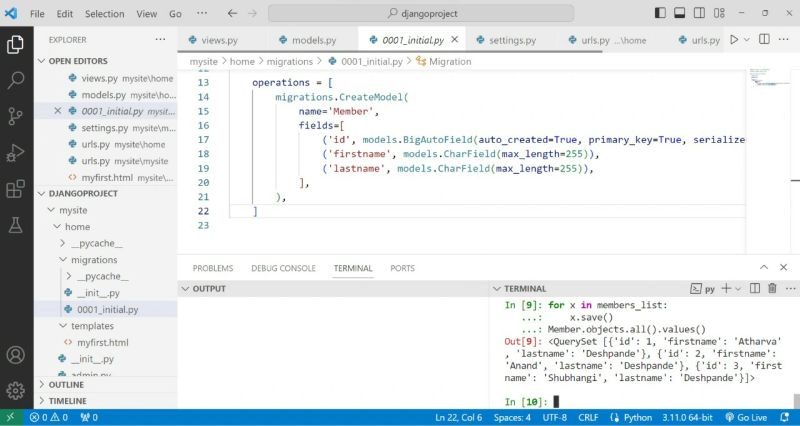Image resolution: width=800 pixels, height=426 pixels.
Task: Split the terminal
Action: point(755,289)
